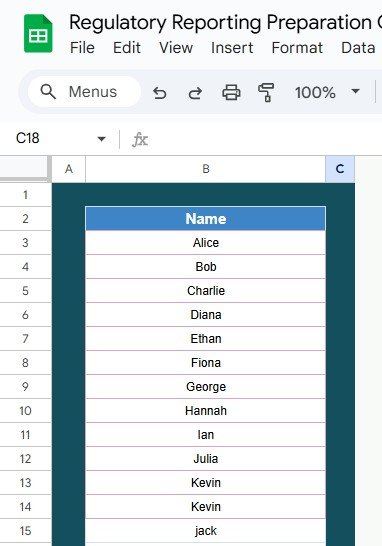Select row 10 header
382x546 pixels.
[25, 411]
